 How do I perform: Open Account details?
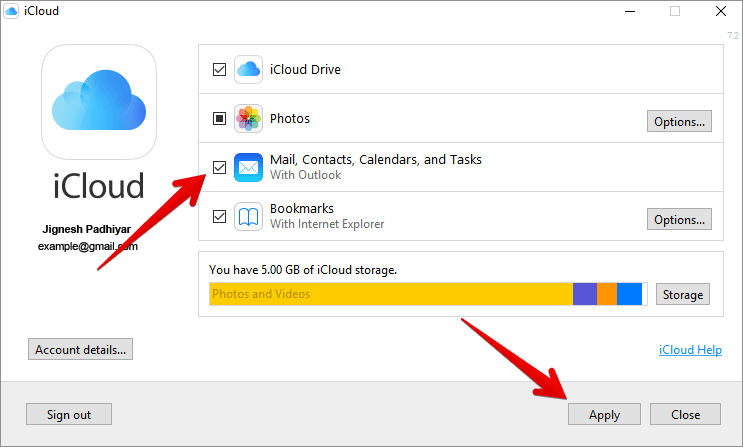pos(81,349)
